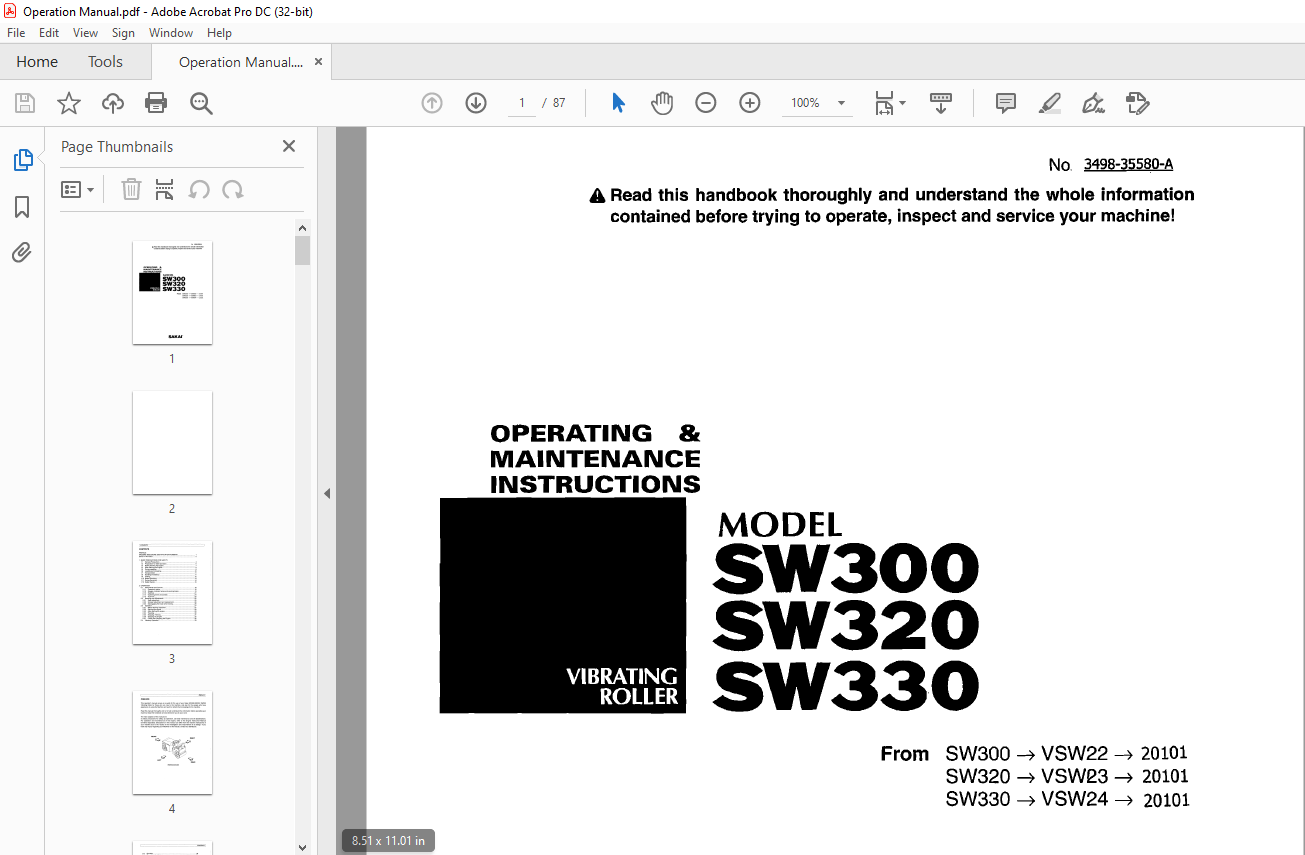The image size is (1305, 855).
Task: Delete selected page with trash icon
Action: click(131, 189)
